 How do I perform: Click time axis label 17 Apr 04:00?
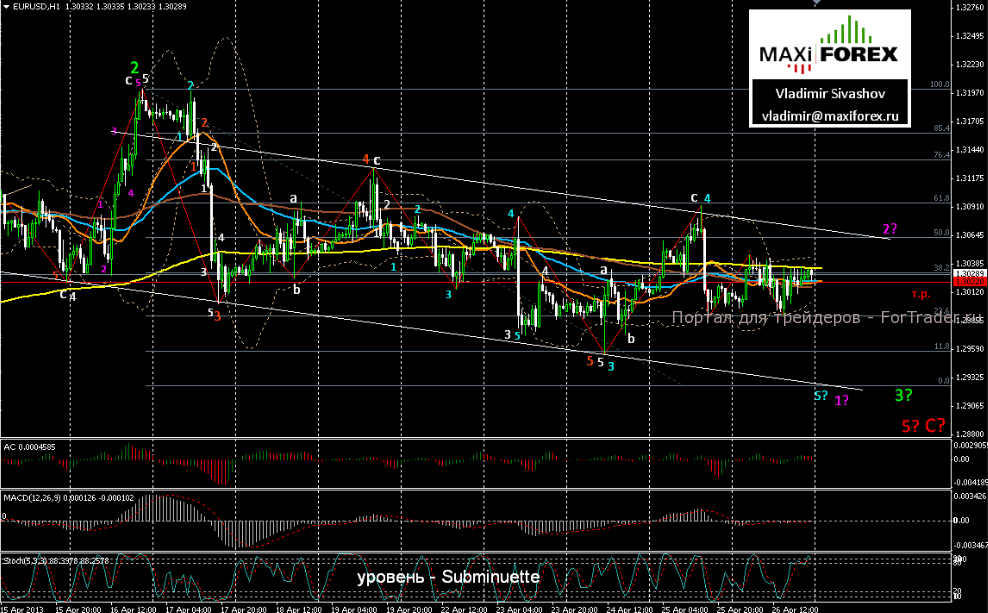coord(188,609)
